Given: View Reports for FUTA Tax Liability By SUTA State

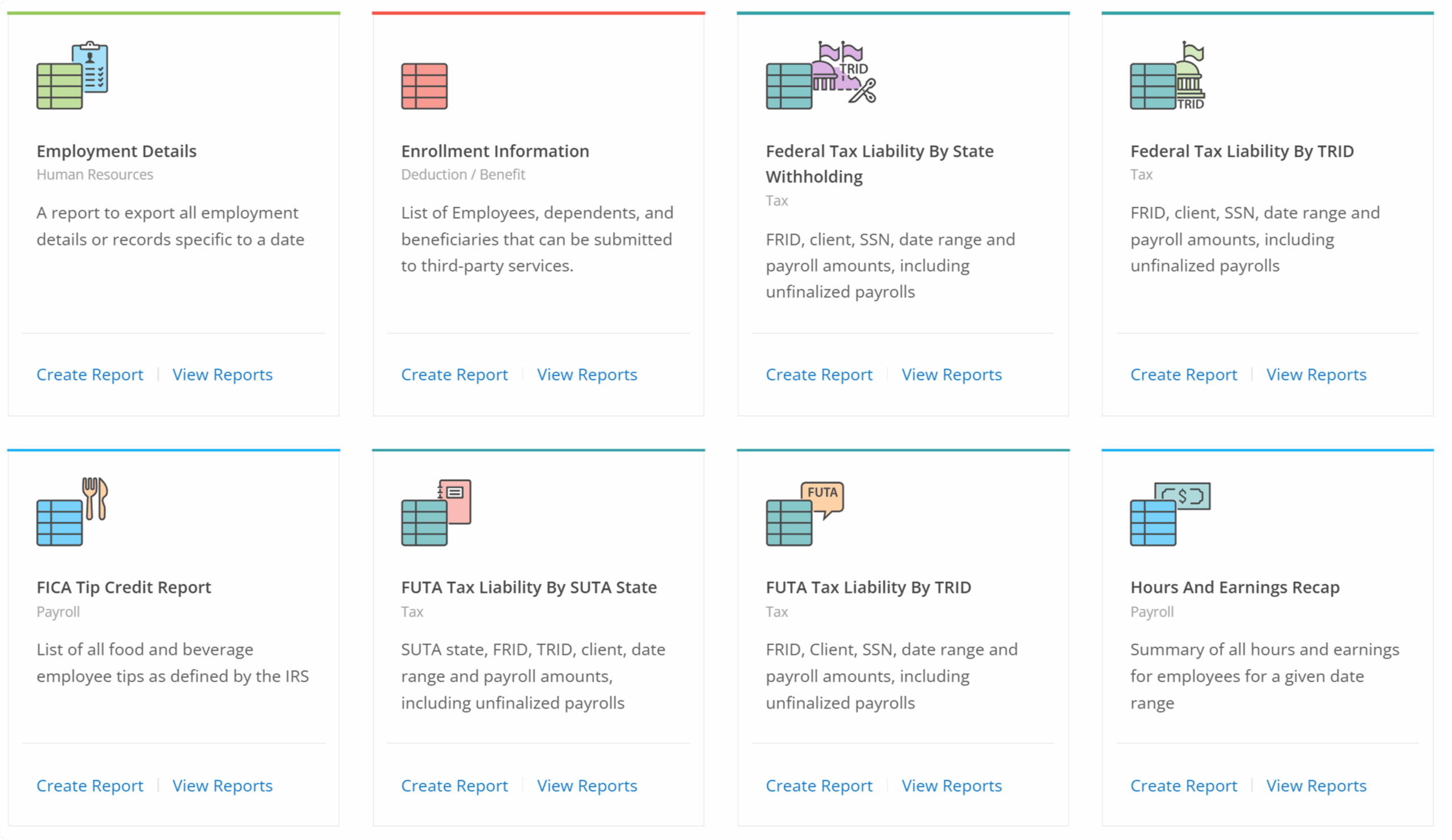Looking at the screenshot, I should pyautogui.click(x=586, y=786).
